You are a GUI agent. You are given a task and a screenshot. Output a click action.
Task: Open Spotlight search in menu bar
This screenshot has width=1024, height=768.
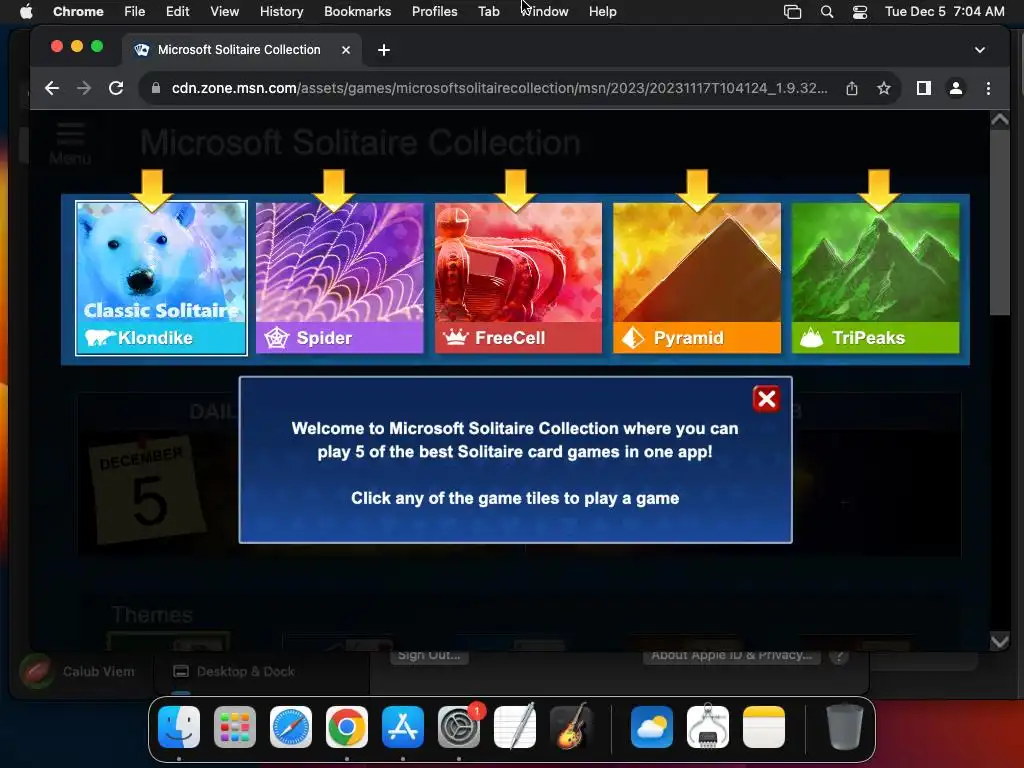click(827, 12)
